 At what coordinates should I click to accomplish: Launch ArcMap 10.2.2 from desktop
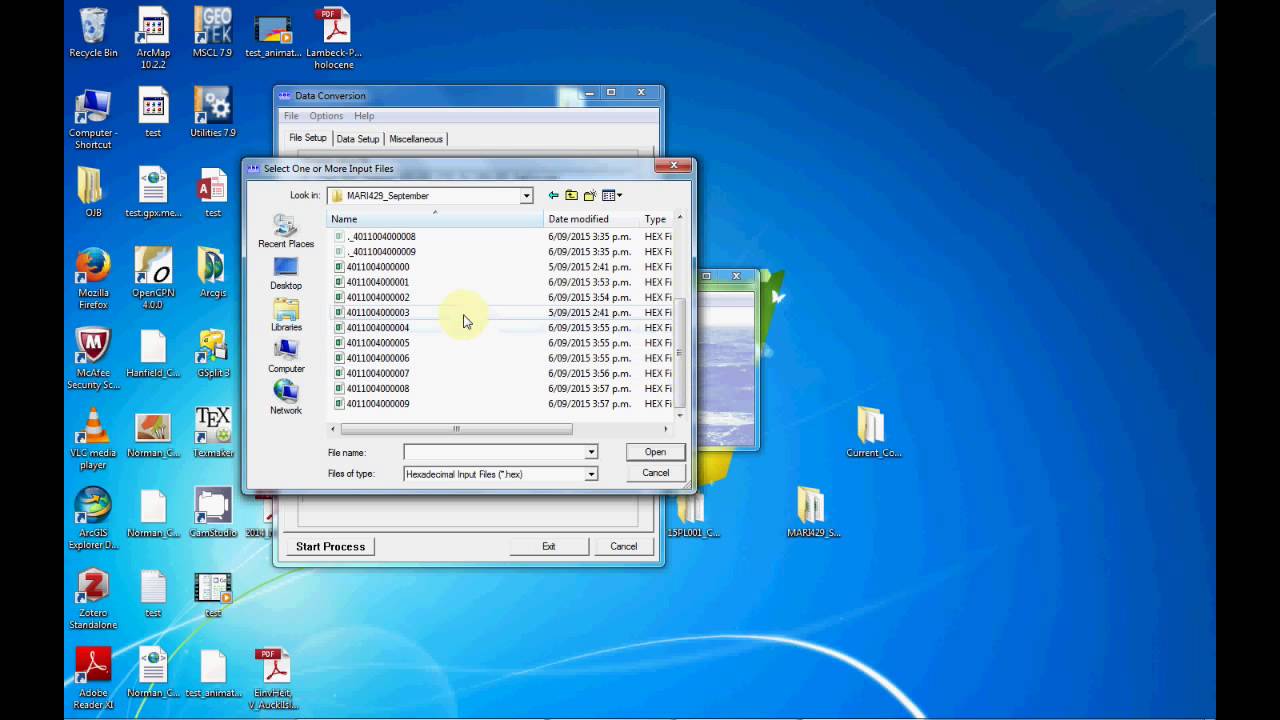click(153, 38)
